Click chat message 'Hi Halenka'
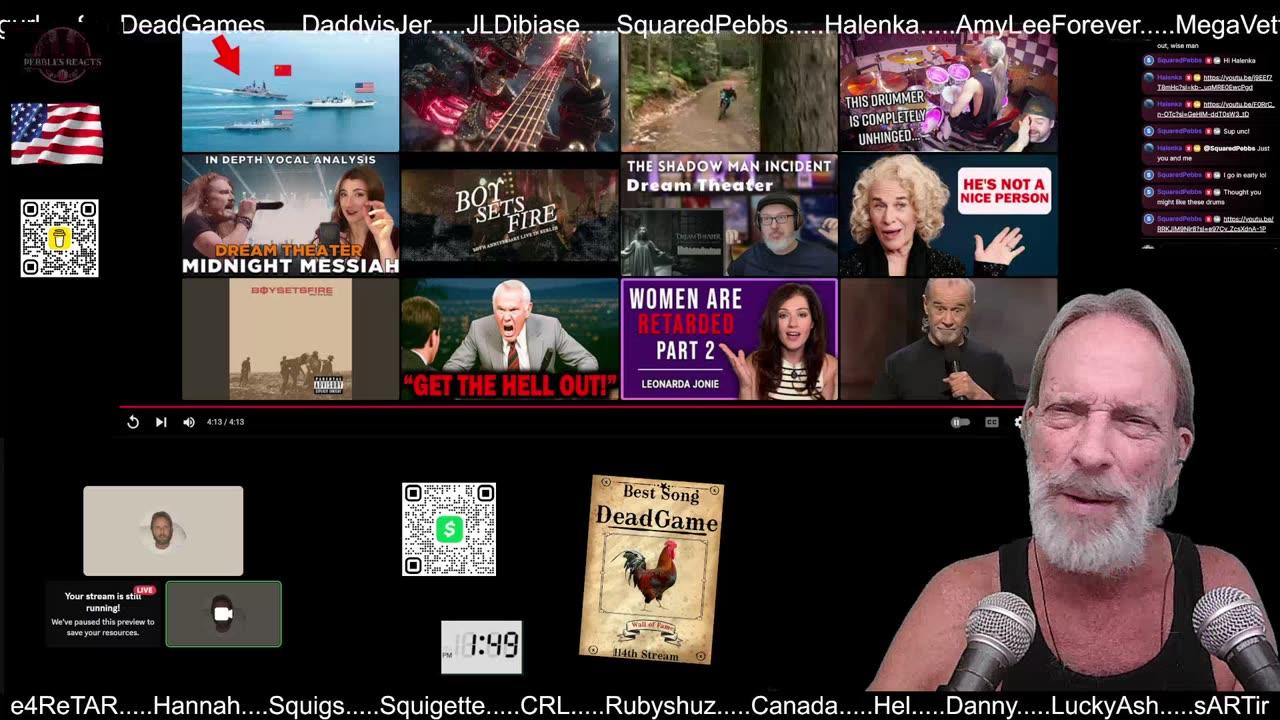 [x=1239, y=60]
